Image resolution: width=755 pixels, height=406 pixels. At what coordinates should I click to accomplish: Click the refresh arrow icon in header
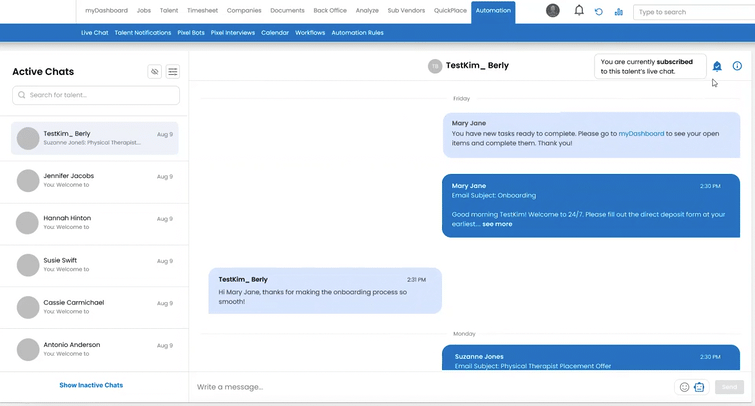coord(599,12)
